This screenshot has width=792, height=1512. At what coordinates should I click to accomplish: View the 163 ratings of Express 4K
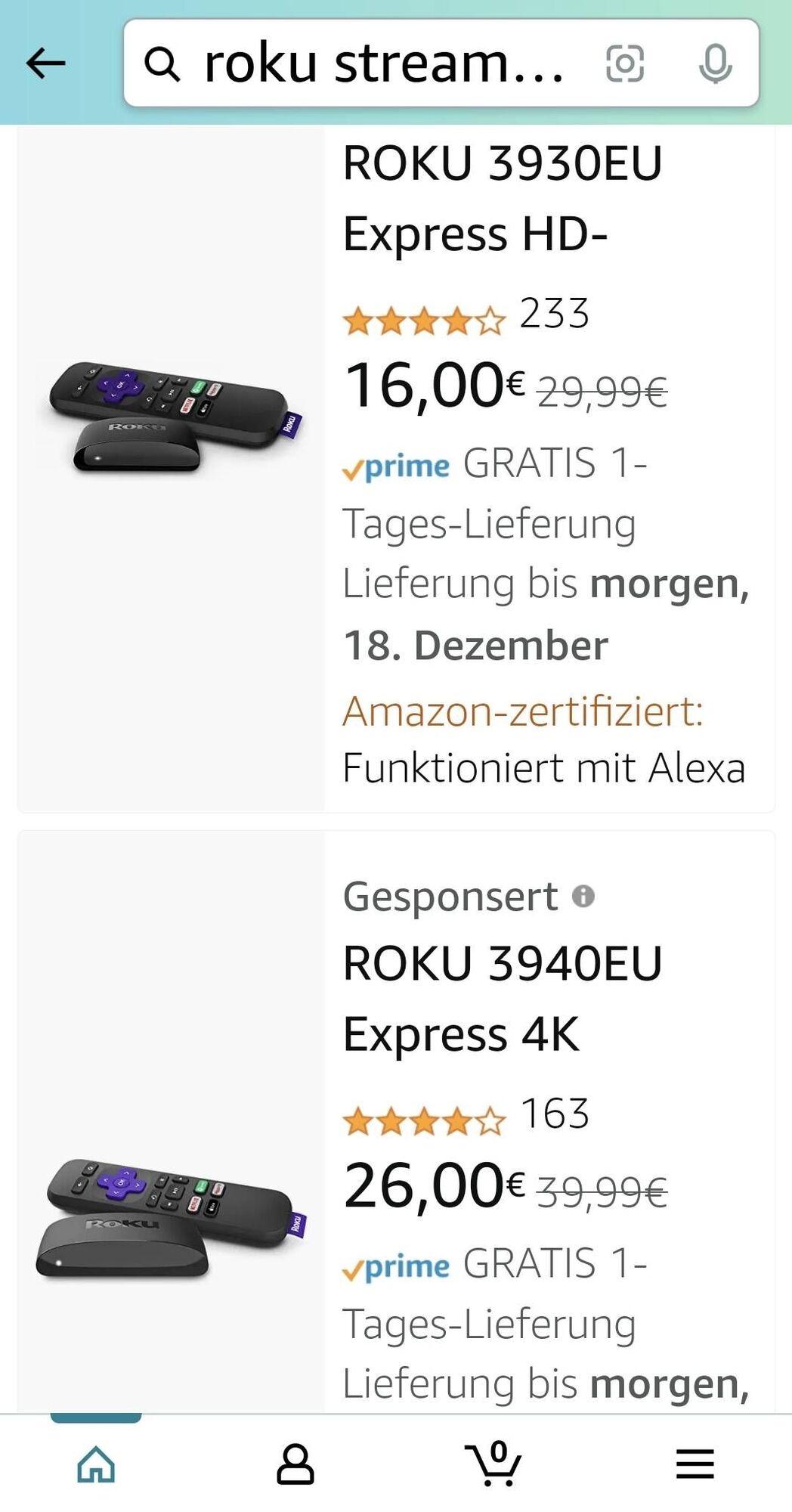click(555, 1114)
